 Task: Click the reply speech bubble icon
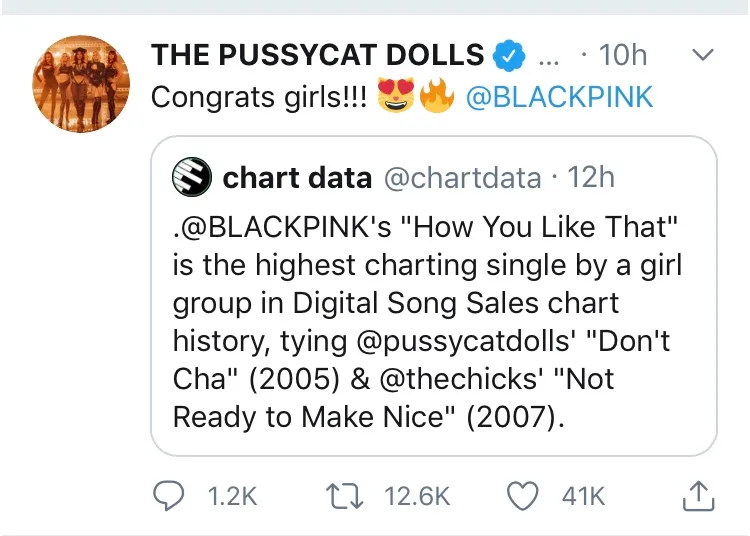[x=168, y=496]
